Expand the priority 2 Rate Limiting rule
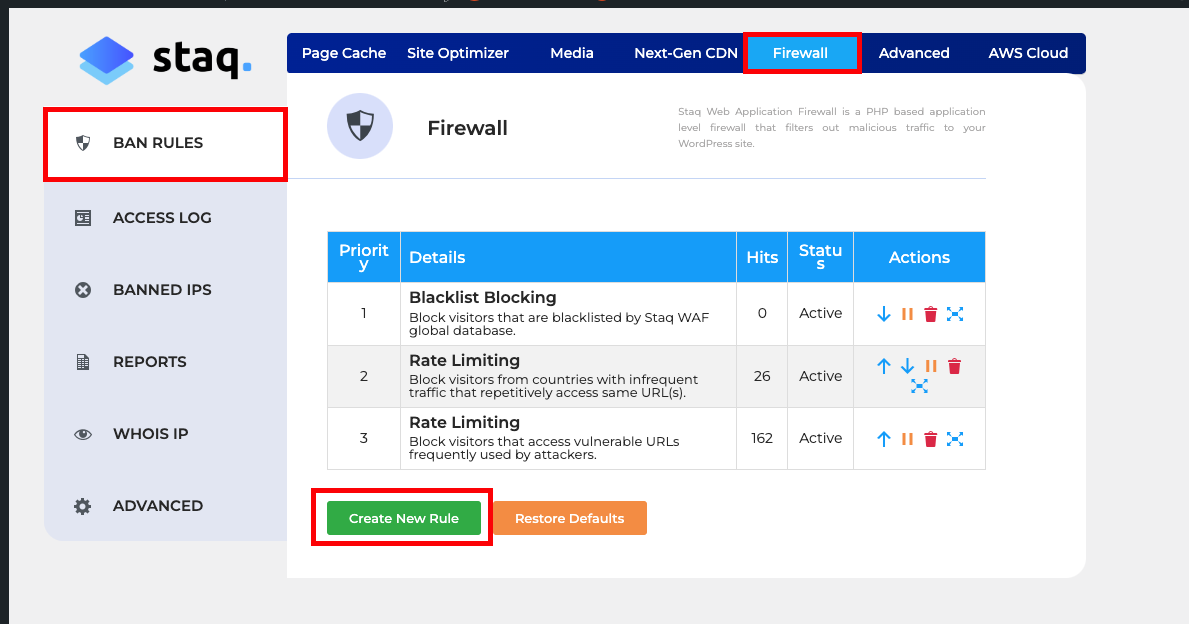This screenshot has height=624, width=1189. click(919, 385)
